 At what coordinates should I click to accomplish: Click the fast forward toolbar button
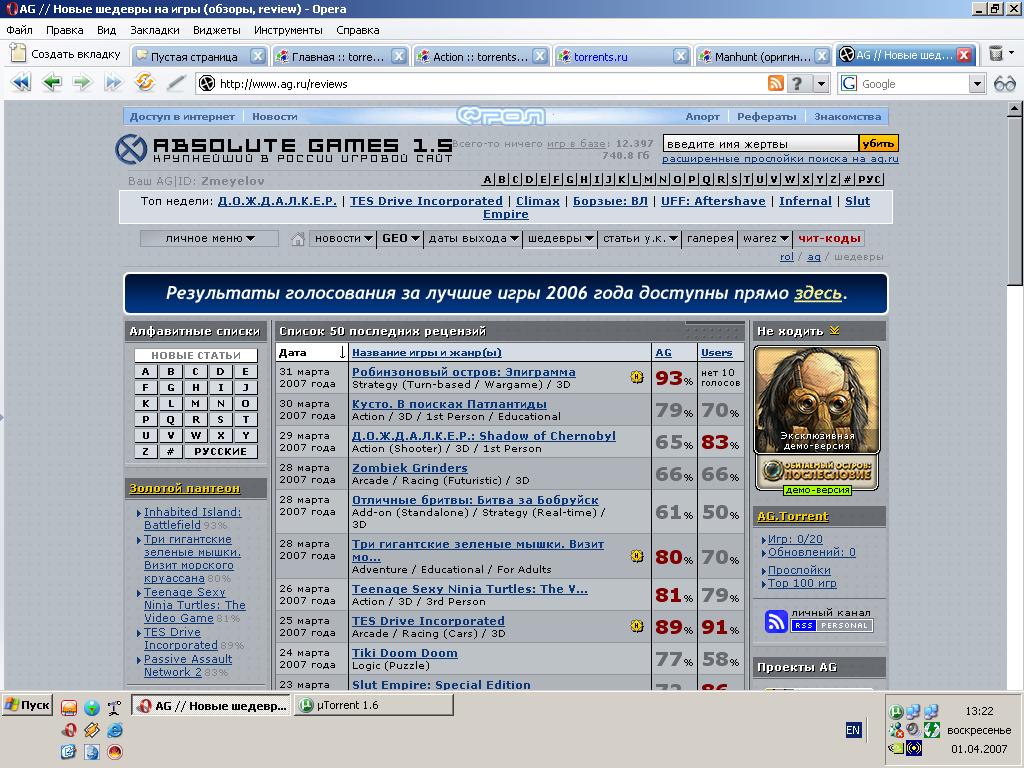[114, 83]
